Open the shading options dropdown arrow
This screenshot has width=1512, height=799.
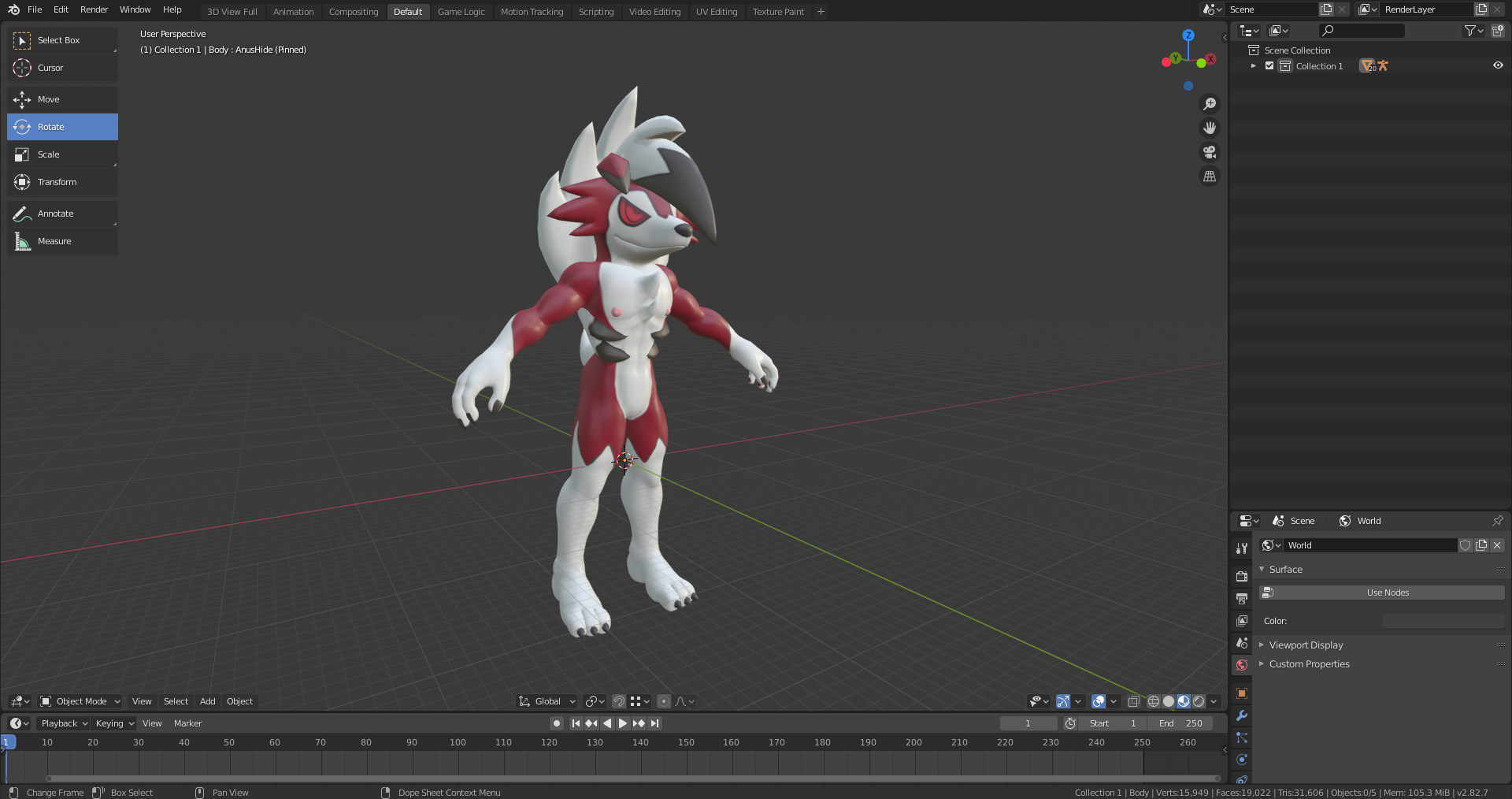[1214, 701]
